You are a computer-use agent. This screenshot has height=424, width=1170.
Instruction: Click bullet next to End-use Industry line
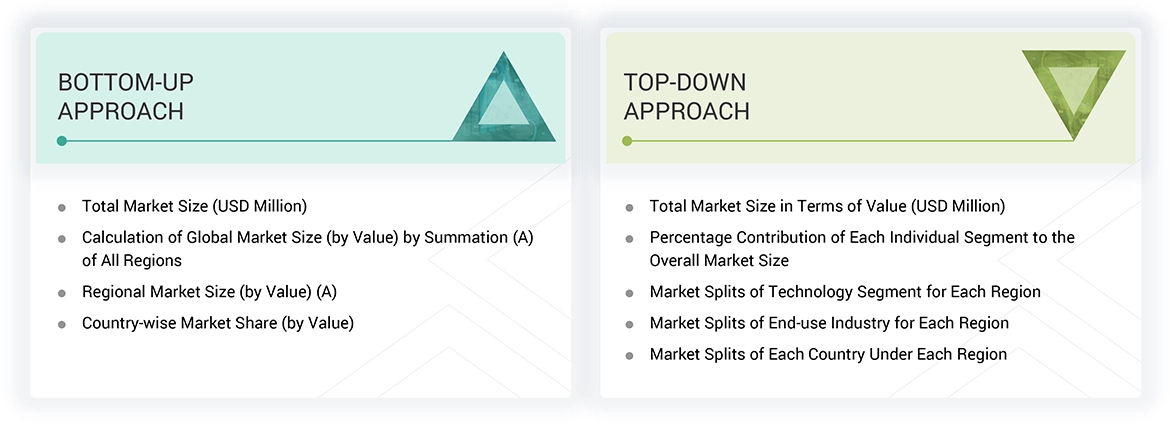pyautogui.click(x=629, y=324)
